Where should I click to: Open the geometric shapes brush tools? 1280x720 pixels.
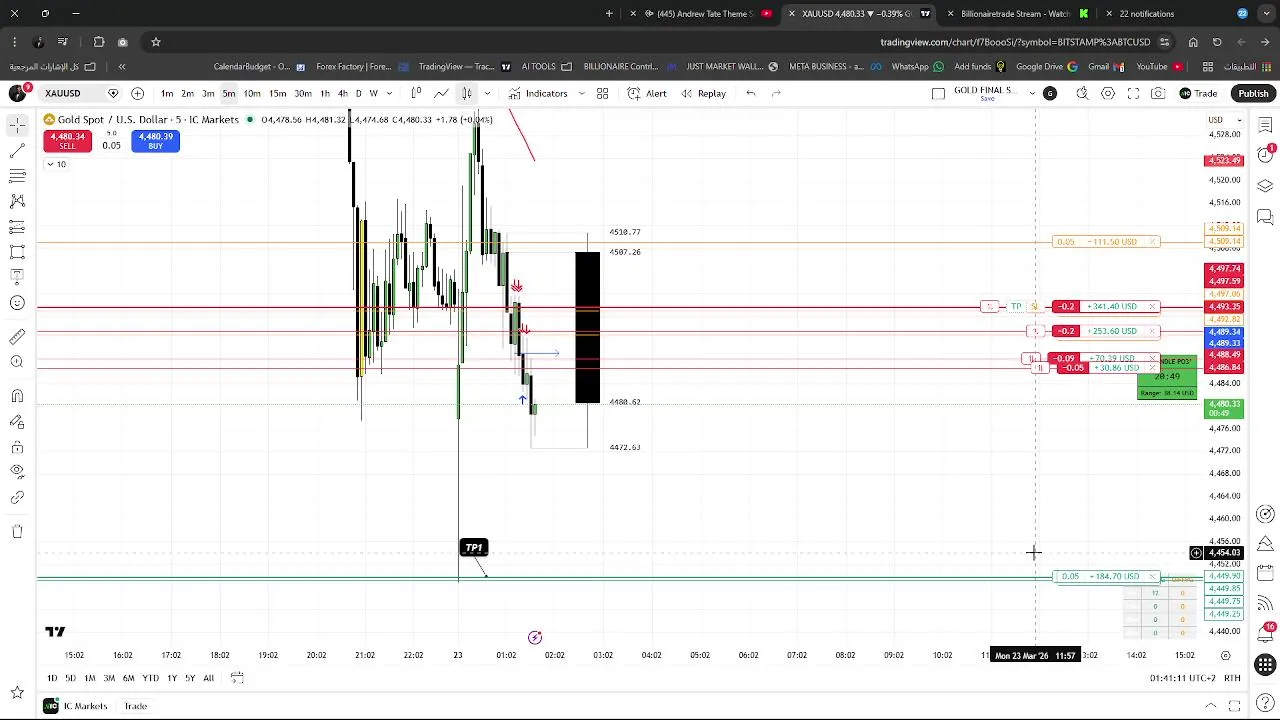coord(17,252)
